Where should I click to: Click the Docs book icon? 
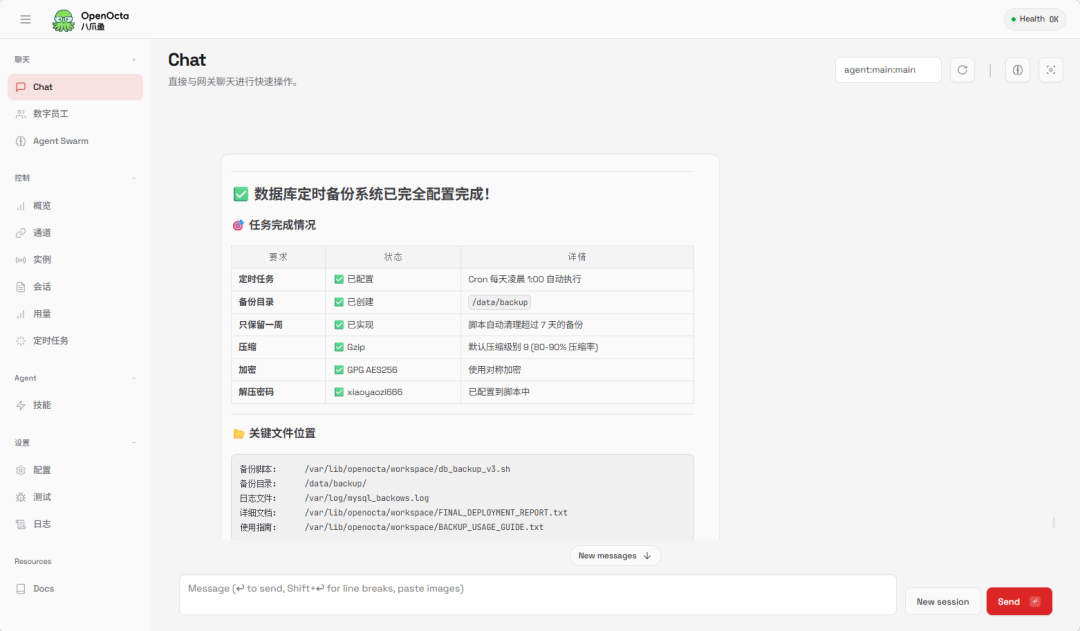pos(21,588)
